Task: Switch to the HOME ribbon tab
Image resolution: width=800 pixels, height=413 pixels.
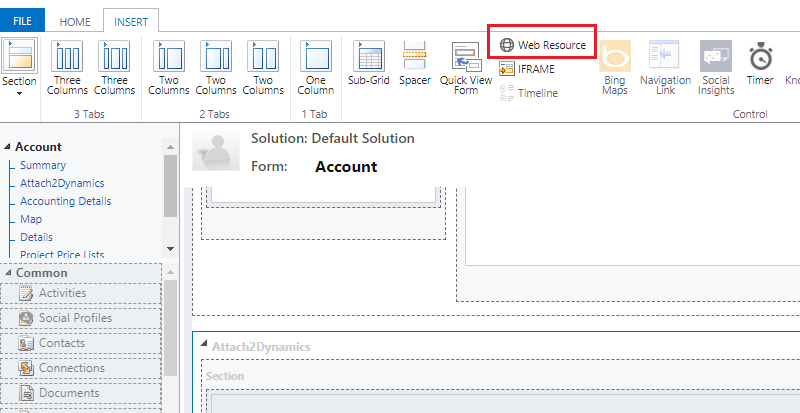Action: (x=74, y=21)
